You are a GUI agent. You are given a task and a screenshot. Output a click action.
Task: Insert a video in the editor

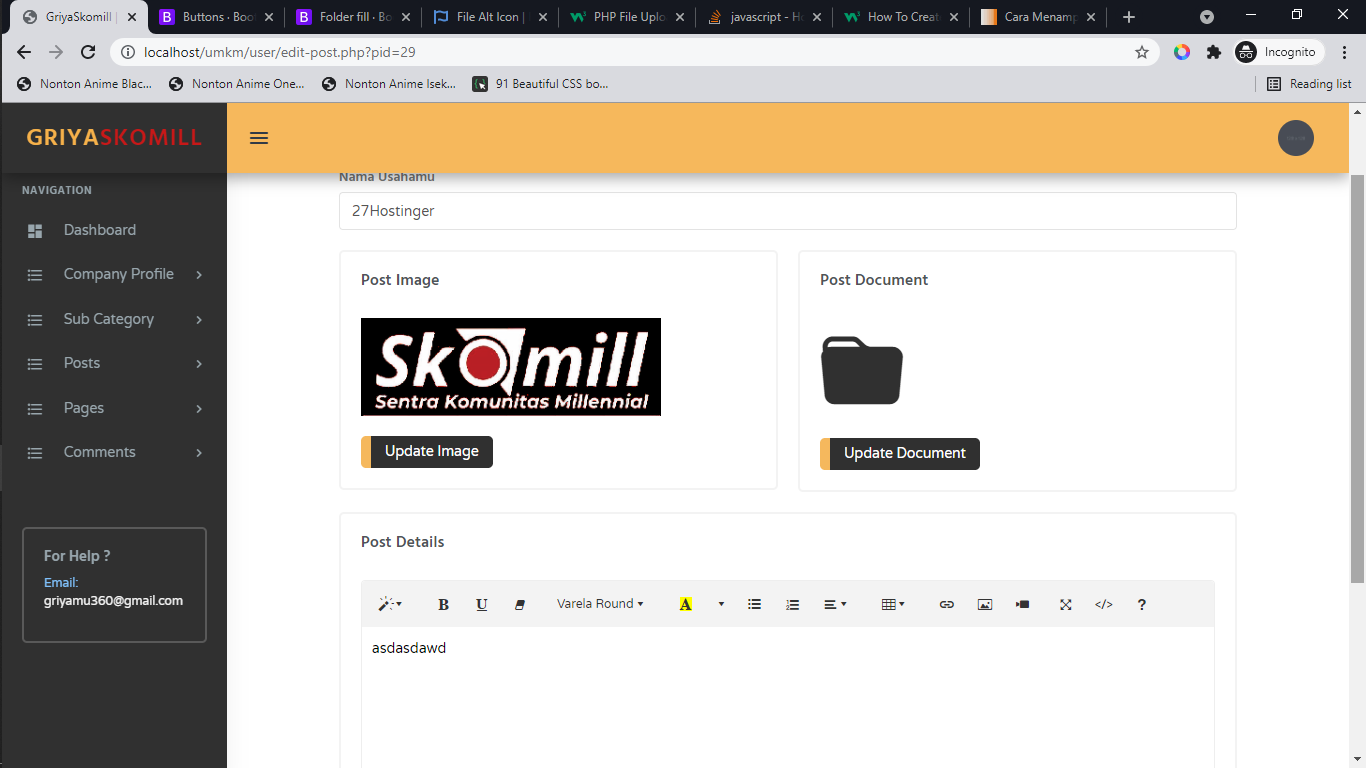click(x=1022, y=604)
